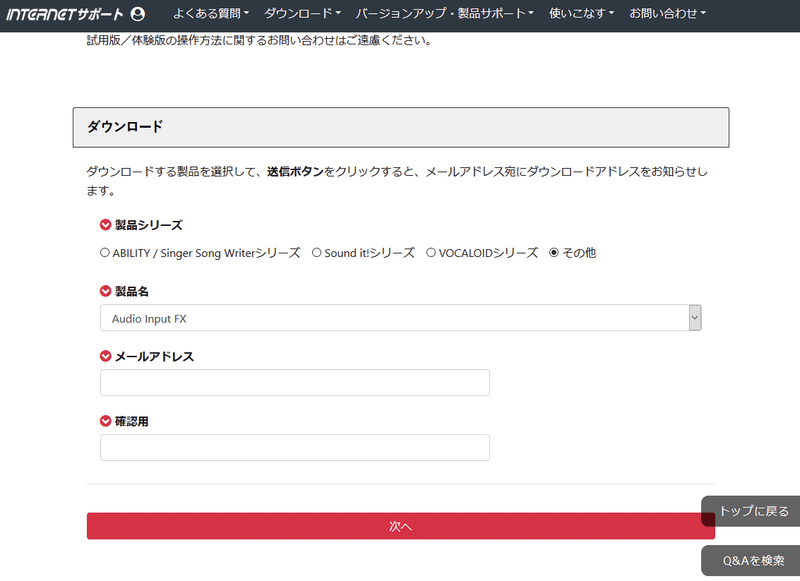Open 製品名 dropdown showing Audio Input FX
The width and height of the screenshot is (800, 581).
coord(401,318)
